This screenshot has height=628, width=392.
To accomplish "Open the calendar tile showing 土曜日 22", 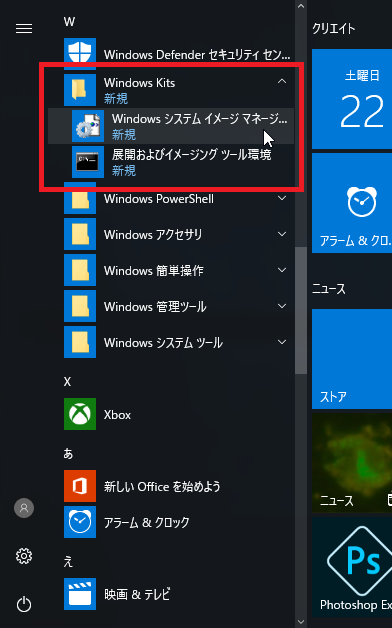I will [x=352, y=99].
